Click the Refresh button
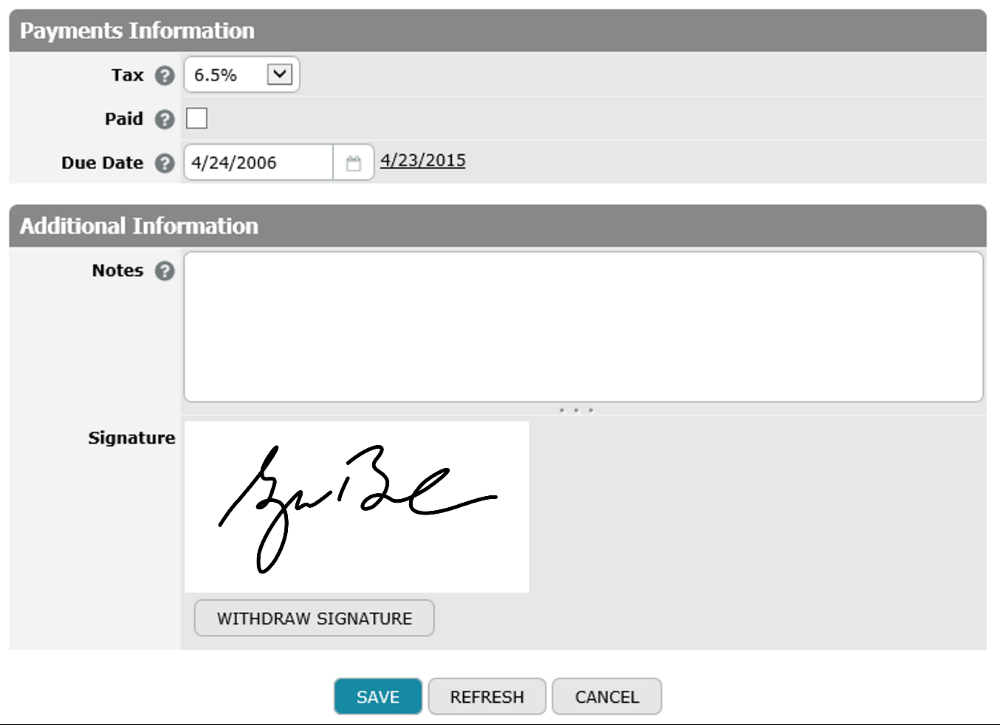This screenshot has height=725, width=1000. [487, 696]
